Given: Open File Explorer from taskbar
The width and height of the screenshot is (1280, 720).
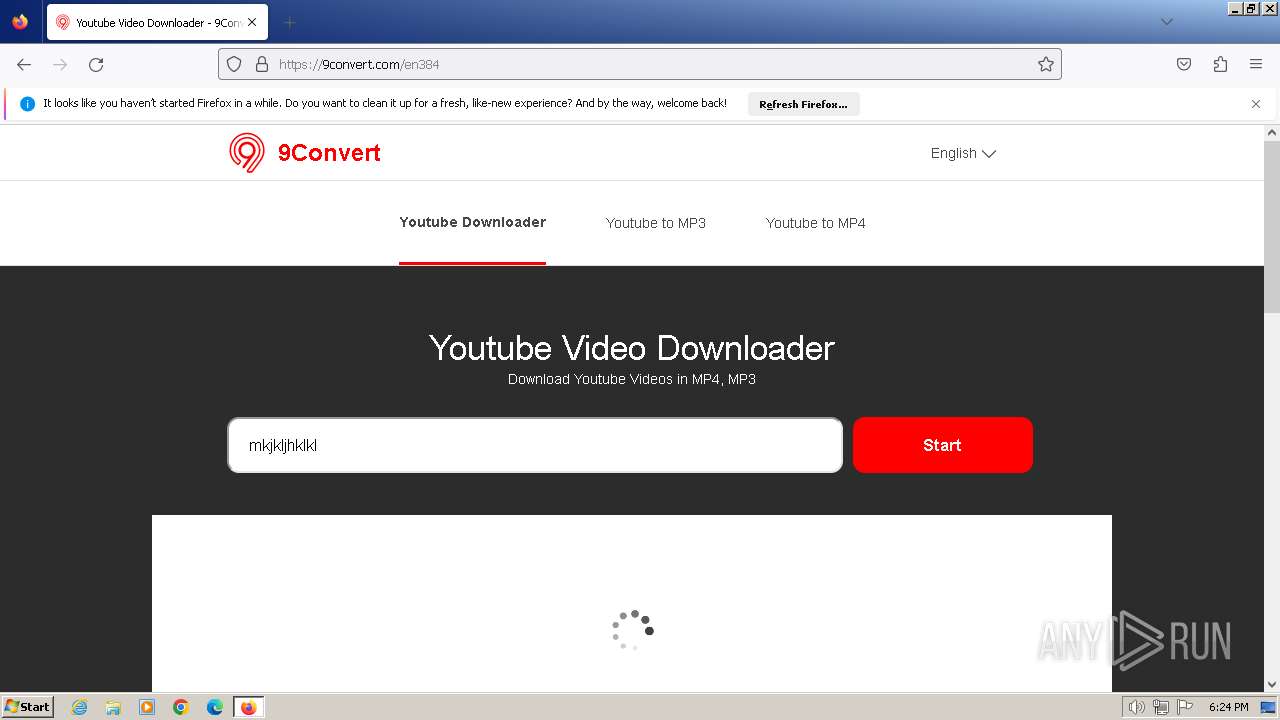Looking at the screenshot, I should point(113,707).
